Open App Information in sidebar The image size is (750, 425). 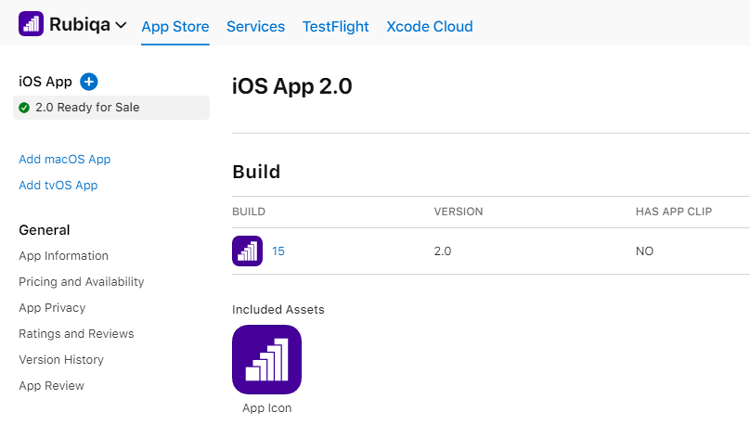click(64, 256)
